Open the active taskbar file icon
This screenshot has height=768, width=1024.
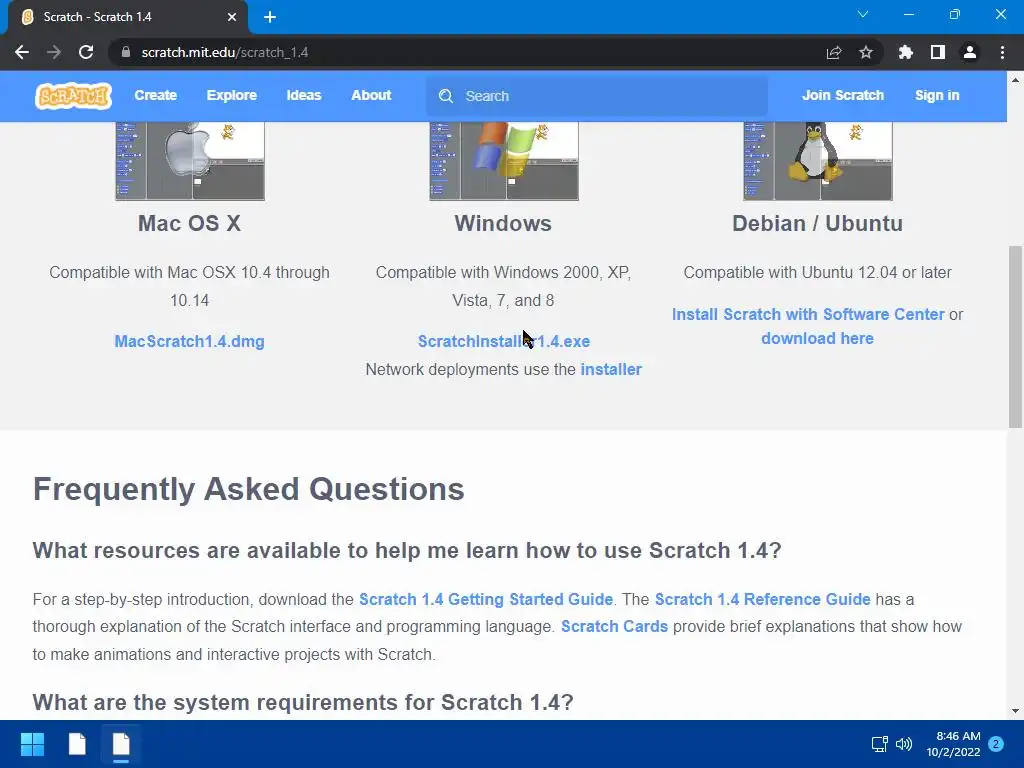pyautogui.click(x=121, y=744)
